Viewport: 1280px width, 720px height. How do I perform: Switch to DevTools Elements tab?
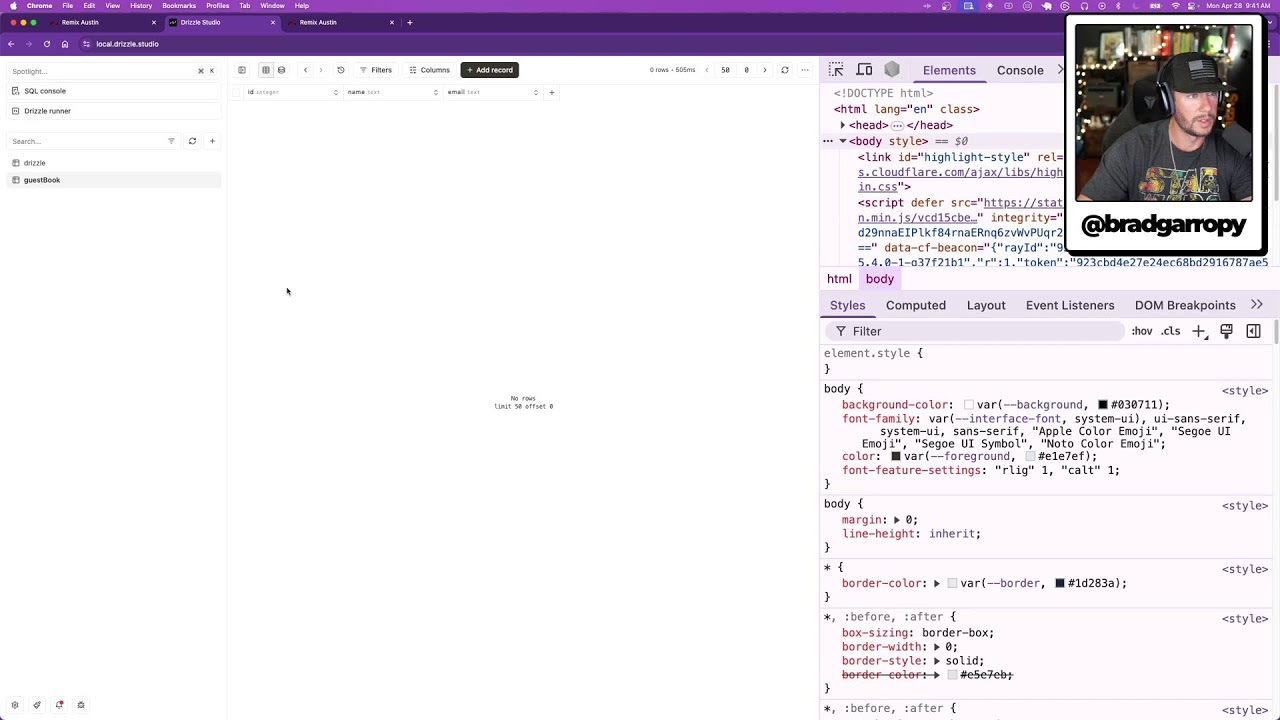coord(949,70)
